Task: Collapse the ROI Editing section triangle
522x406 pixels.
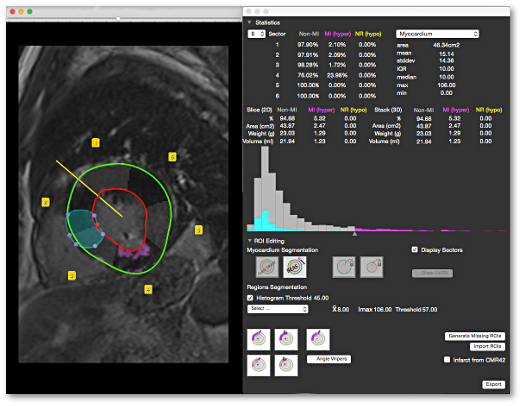Action: point(249,240)
